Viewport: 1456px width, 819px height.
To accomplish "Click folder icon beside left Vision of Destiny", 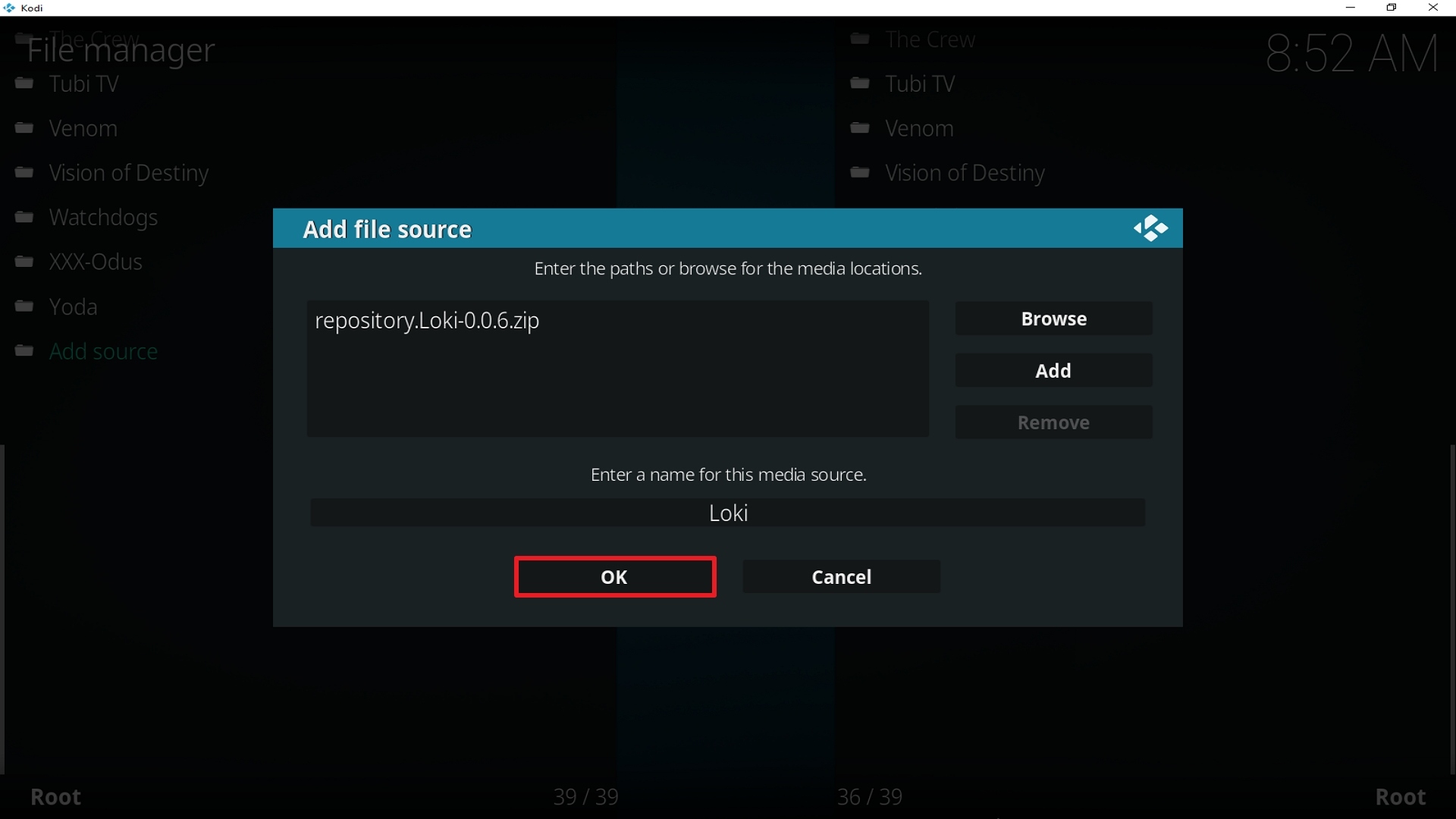I will [24, 173].
